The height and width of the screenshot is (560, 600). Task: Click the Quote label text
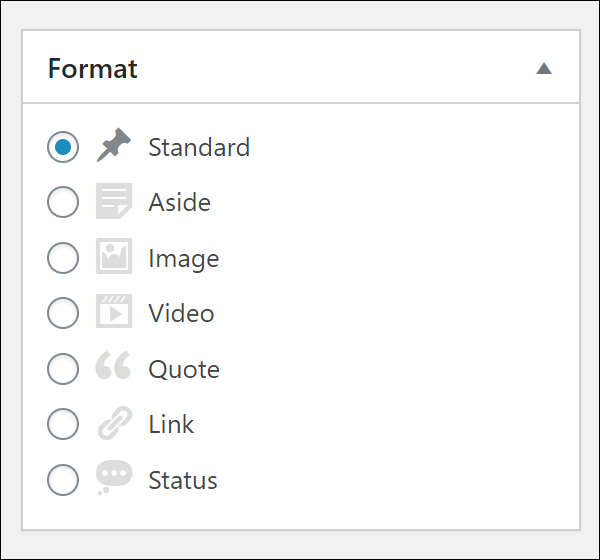tap(184, 369)
